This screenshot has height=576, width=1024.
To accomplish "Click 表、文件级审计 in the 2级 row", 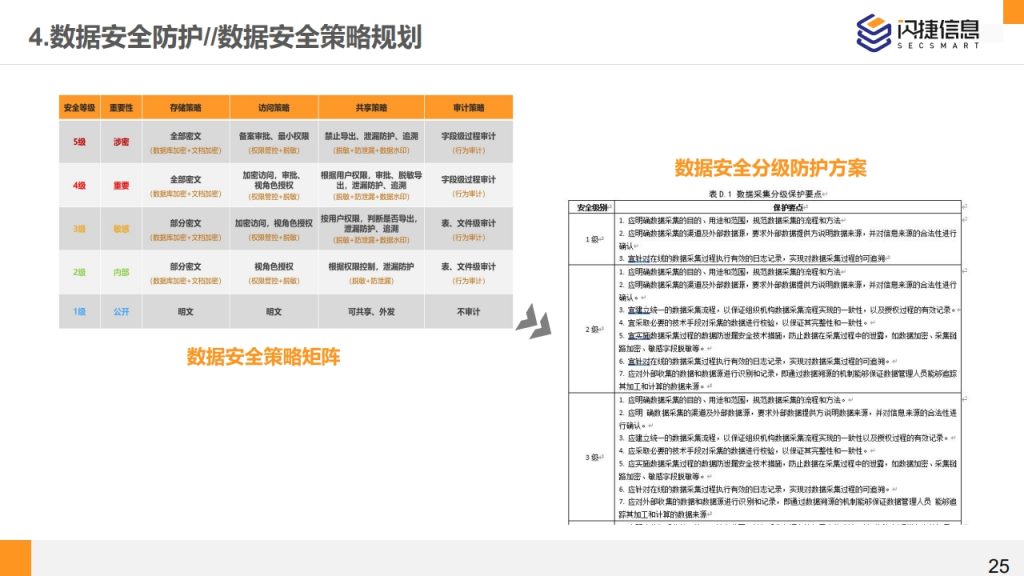I will pos(468,266).
